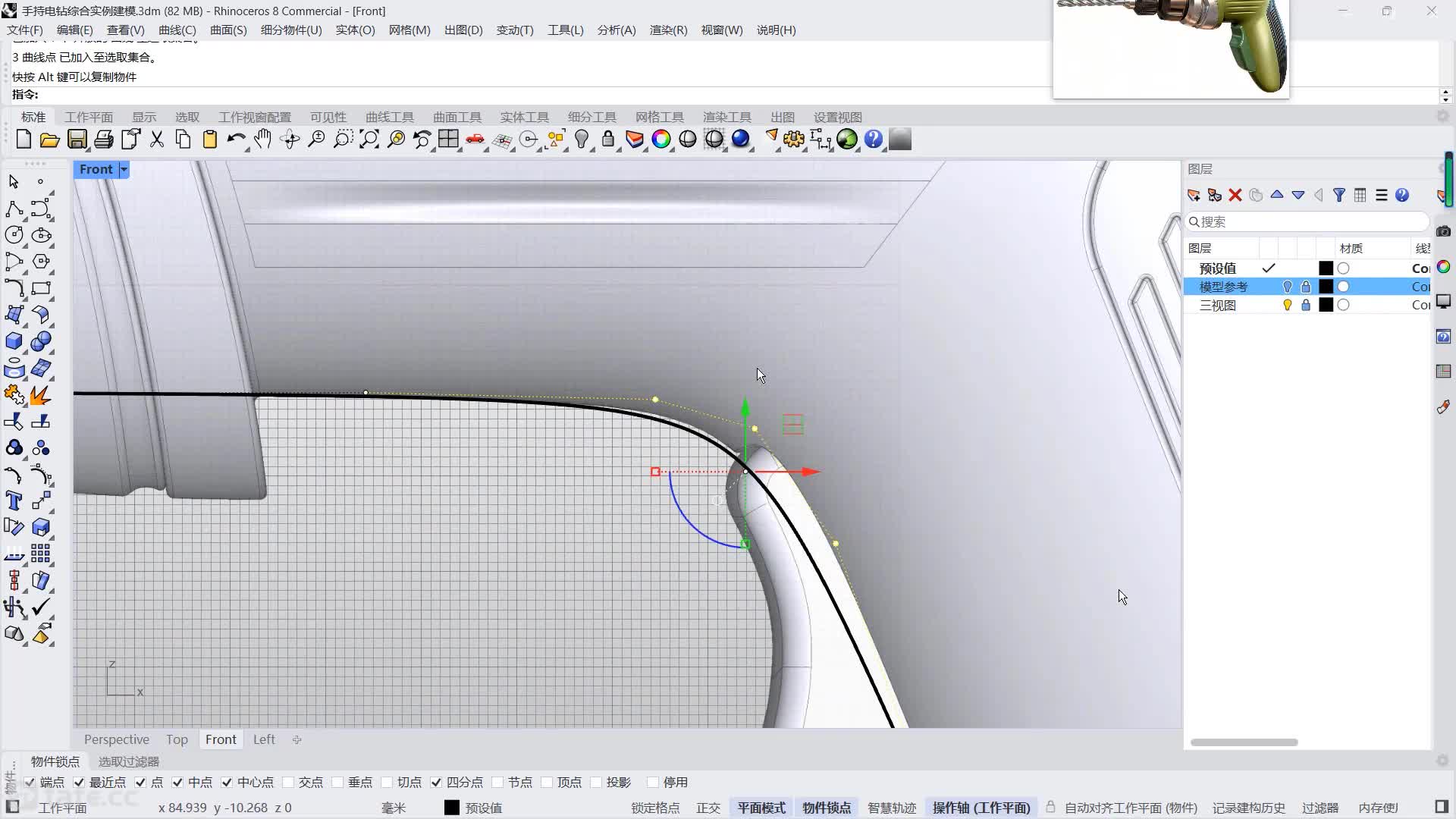Click the delete layer red X icon
Viewport: 1456px width, 819px height.
pos(1235,195)
